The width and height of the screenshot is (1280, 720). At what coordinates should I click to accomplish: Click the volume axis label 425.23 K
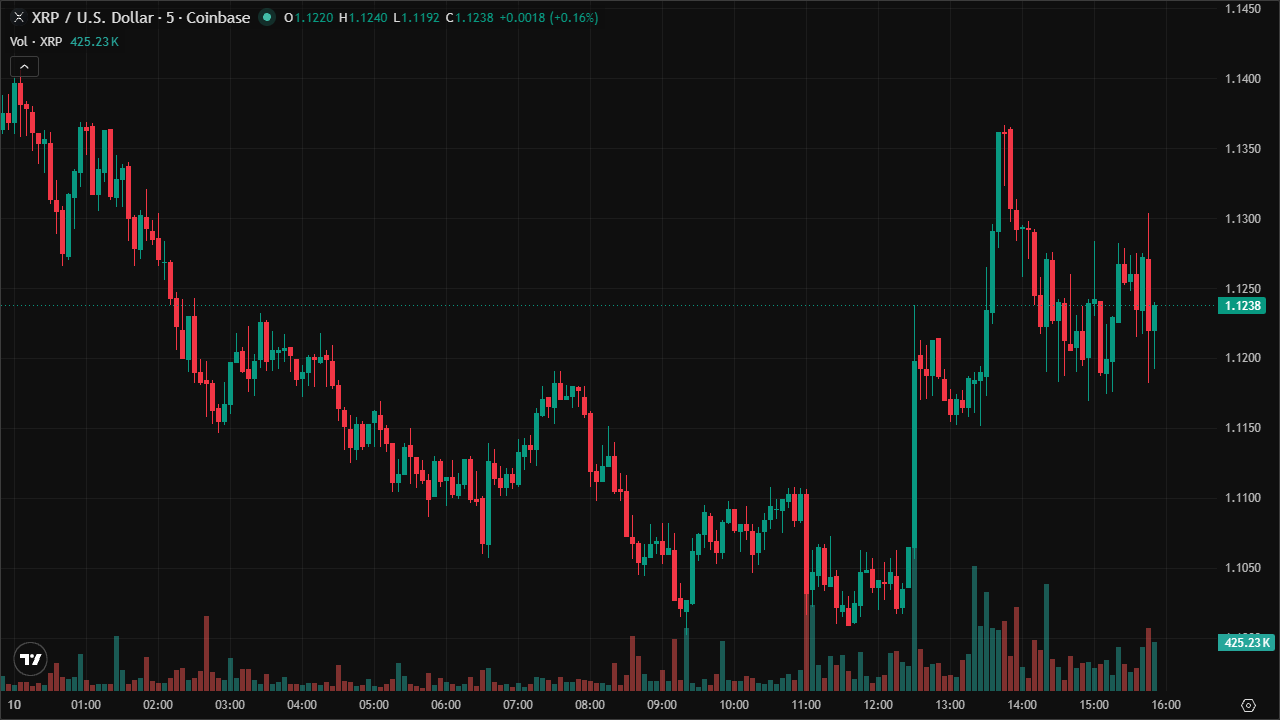pyautogui.click(x=1245, y=642)
